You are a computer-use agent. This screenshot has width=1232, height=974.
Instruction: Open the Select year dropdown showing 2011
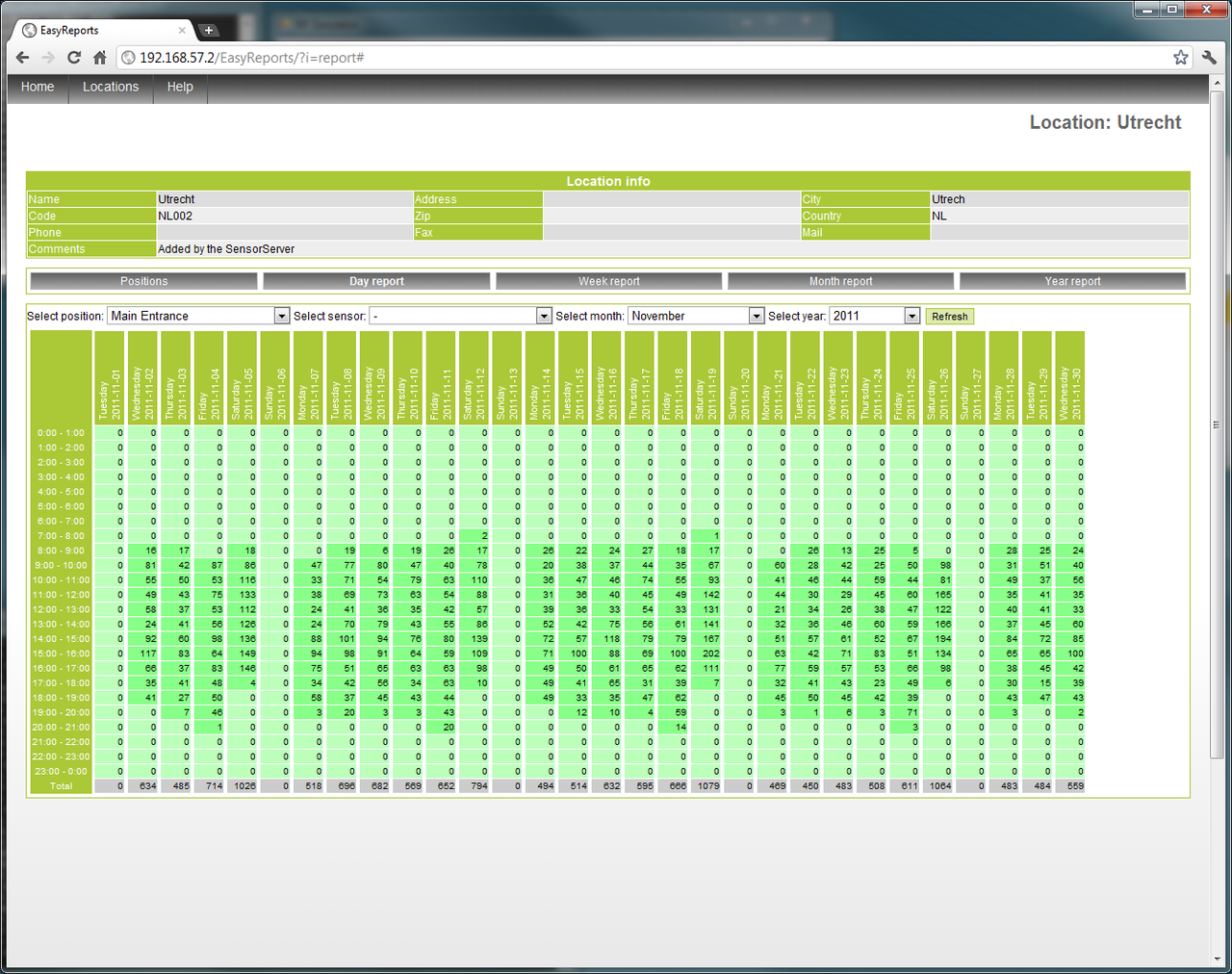910,315
